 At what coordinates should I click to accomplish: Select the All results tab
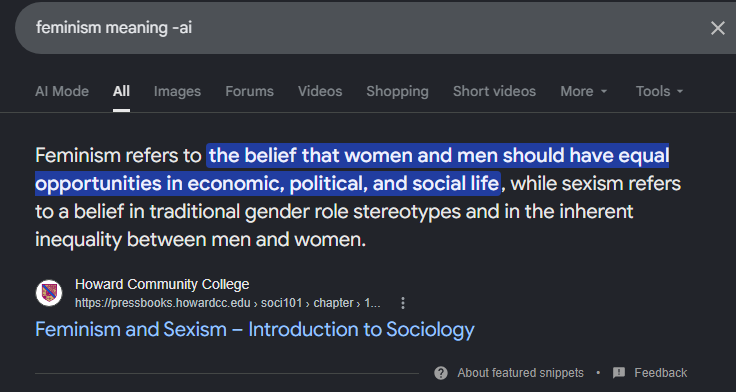point(121,91)
